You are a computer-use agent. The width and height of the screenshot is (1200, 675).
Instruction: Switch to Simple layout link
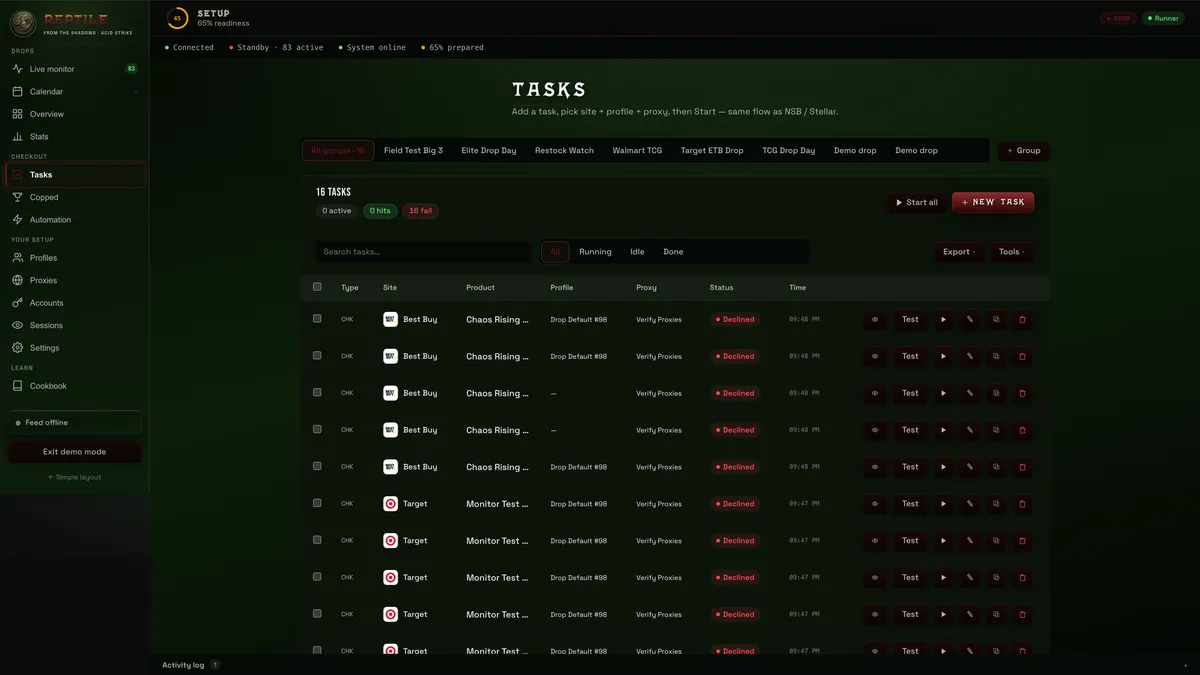[74, 477]
